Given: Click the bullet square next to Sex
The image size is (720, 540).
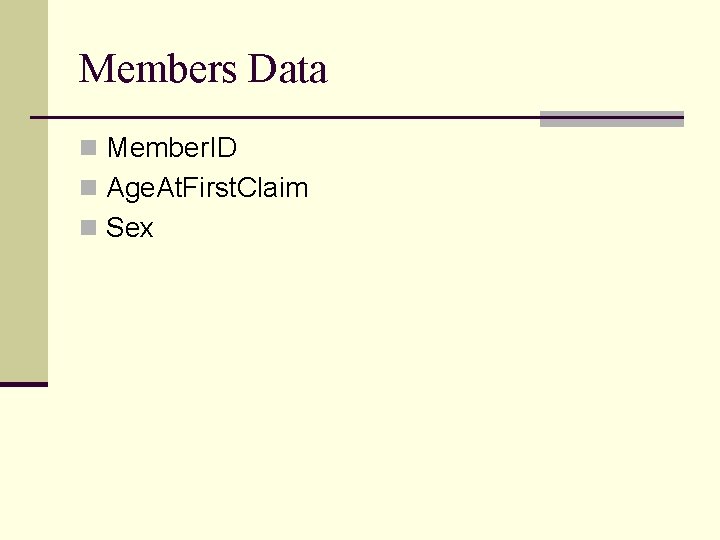Looking at the screenshot, I should [89, 229].
